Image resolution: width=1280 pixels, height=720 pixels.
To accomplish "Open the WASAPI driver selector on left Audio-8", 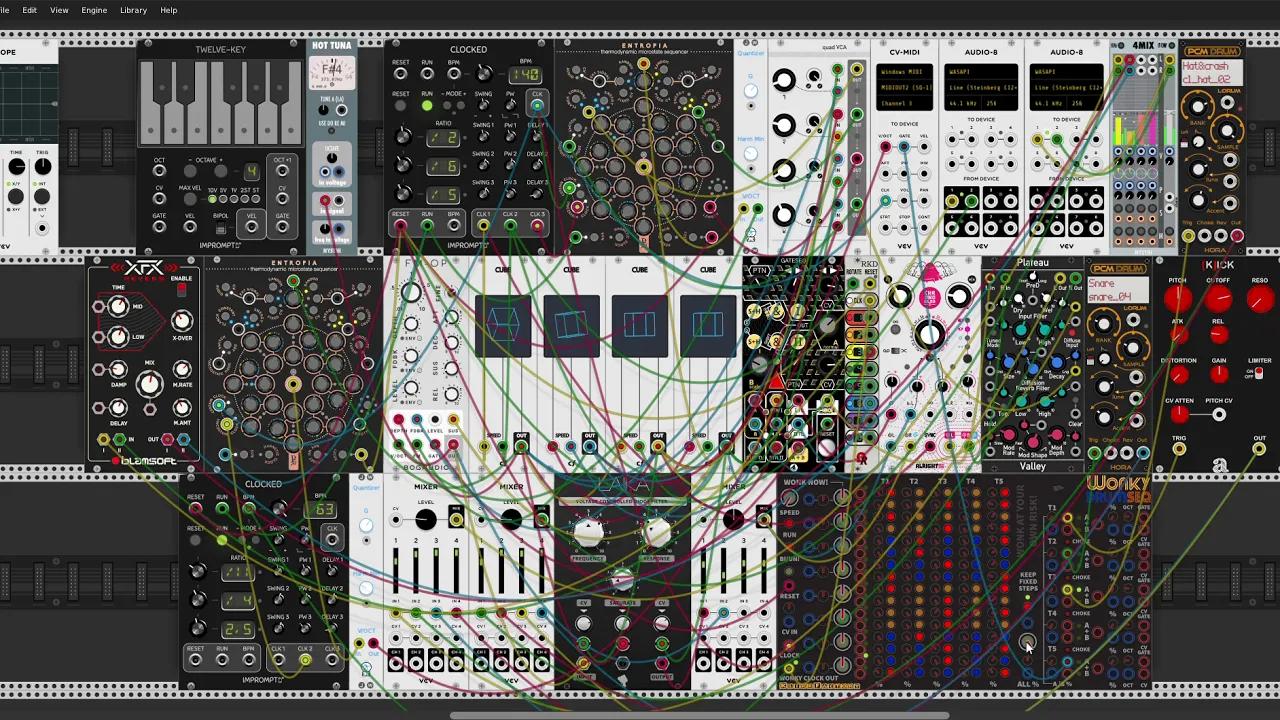I will pos(981,72).
